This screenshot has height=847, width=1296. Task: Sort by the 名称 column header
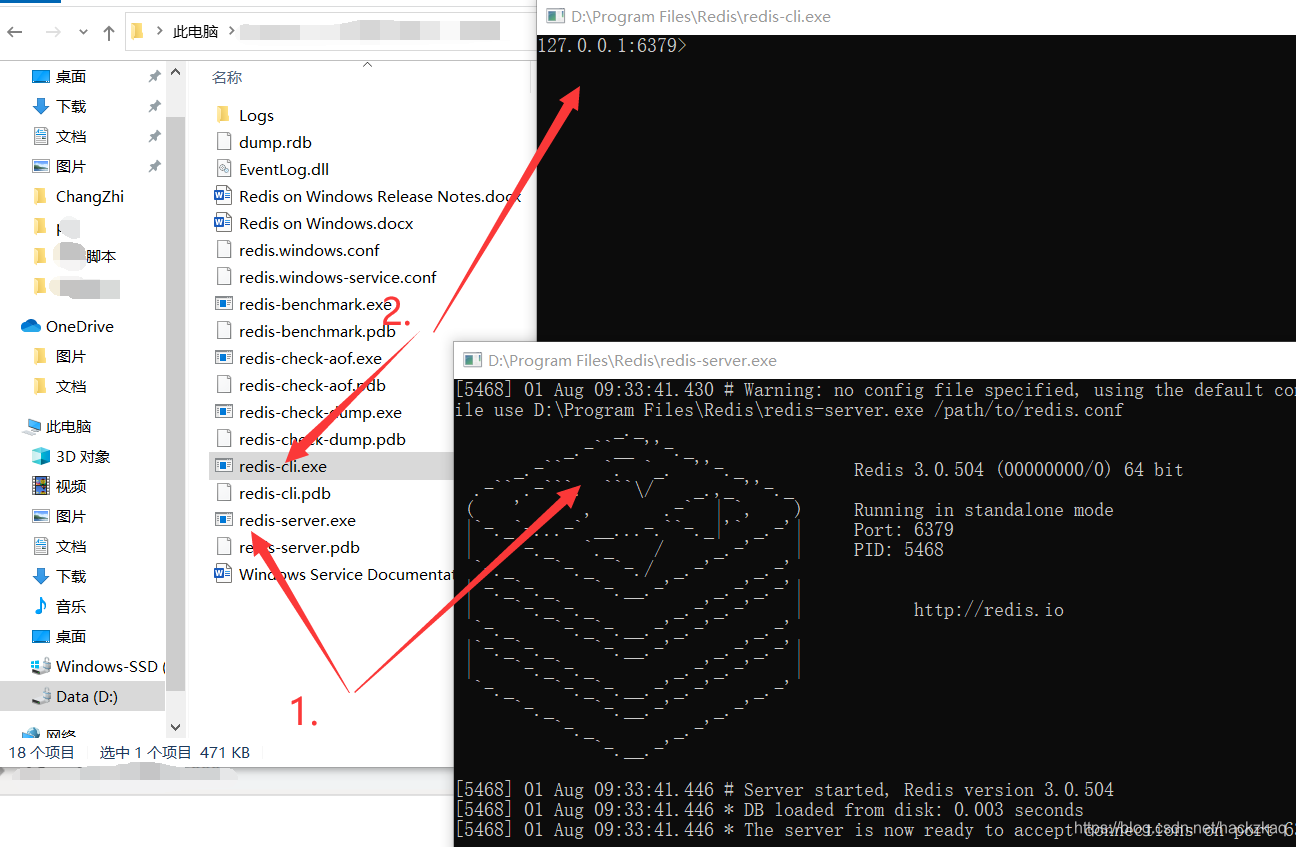[x=227, y=77]
